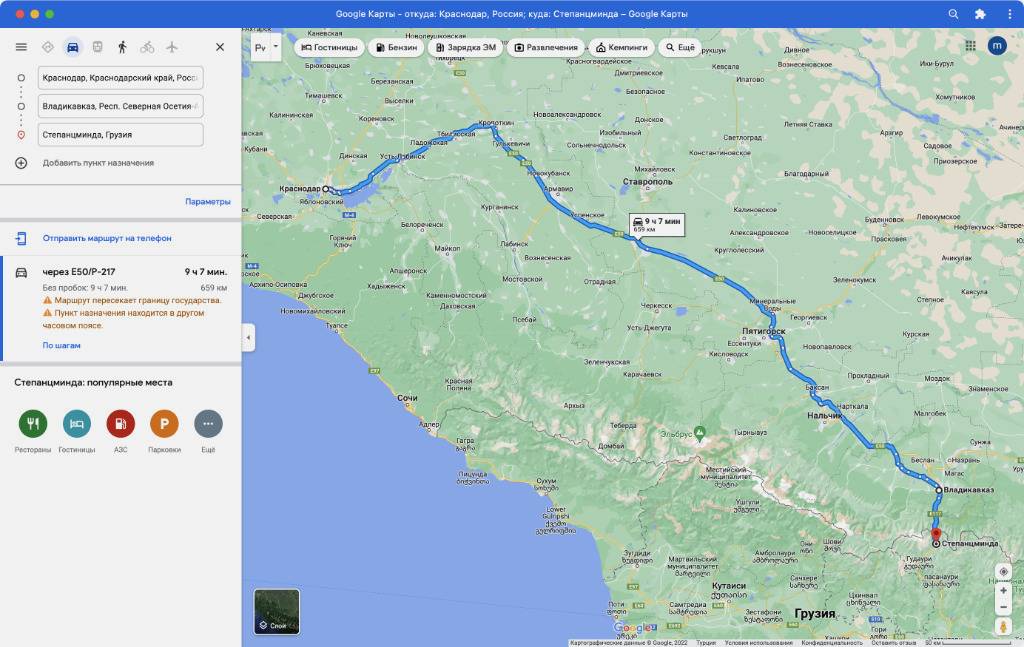This screenshot has height=647, width=1024.
Task: Click Отправить маршрут на телефон
Action: pos(106,238)
